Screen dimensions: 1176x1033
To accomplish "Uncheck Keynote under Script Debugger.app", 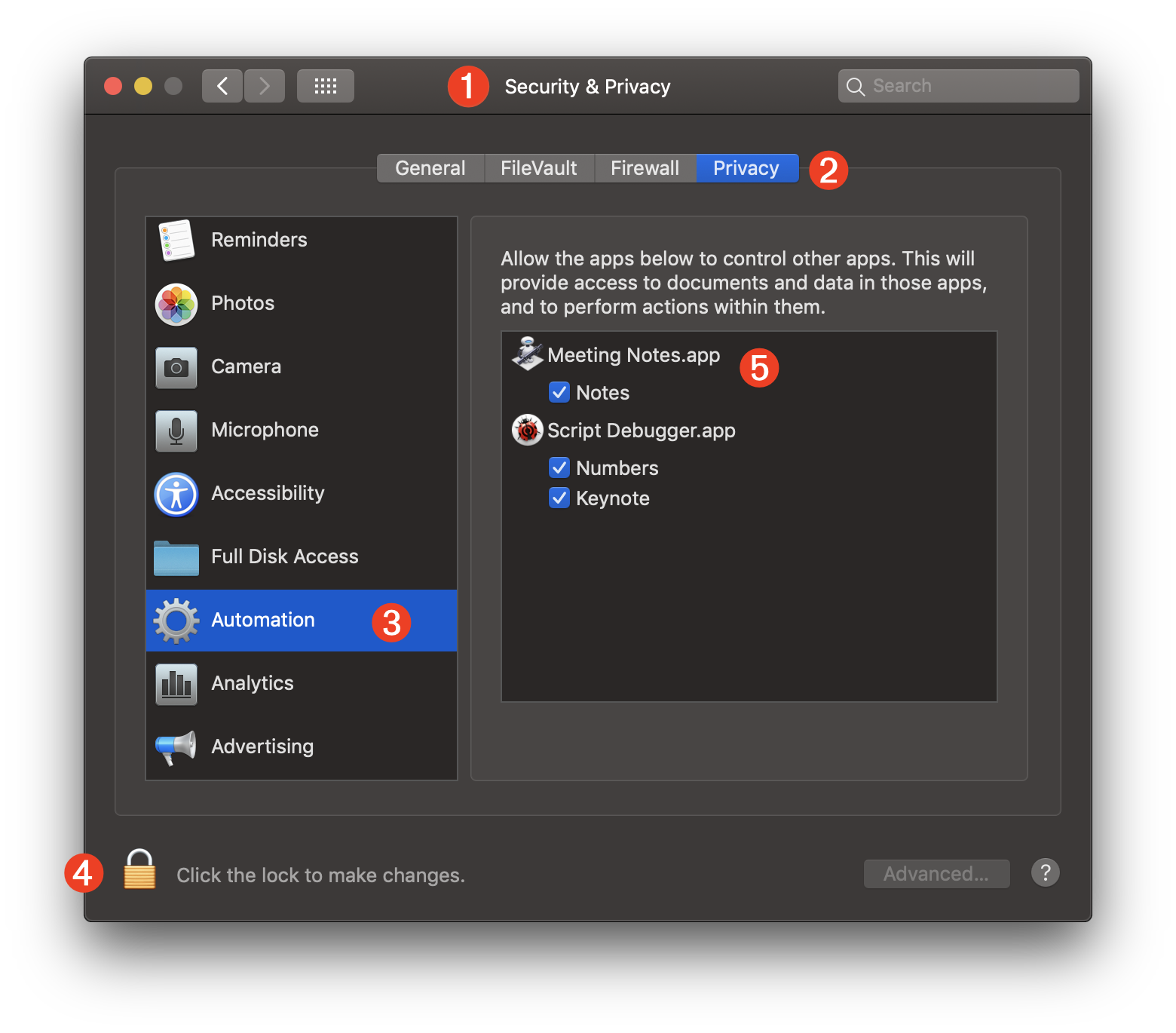I will [x=559, y=498].
